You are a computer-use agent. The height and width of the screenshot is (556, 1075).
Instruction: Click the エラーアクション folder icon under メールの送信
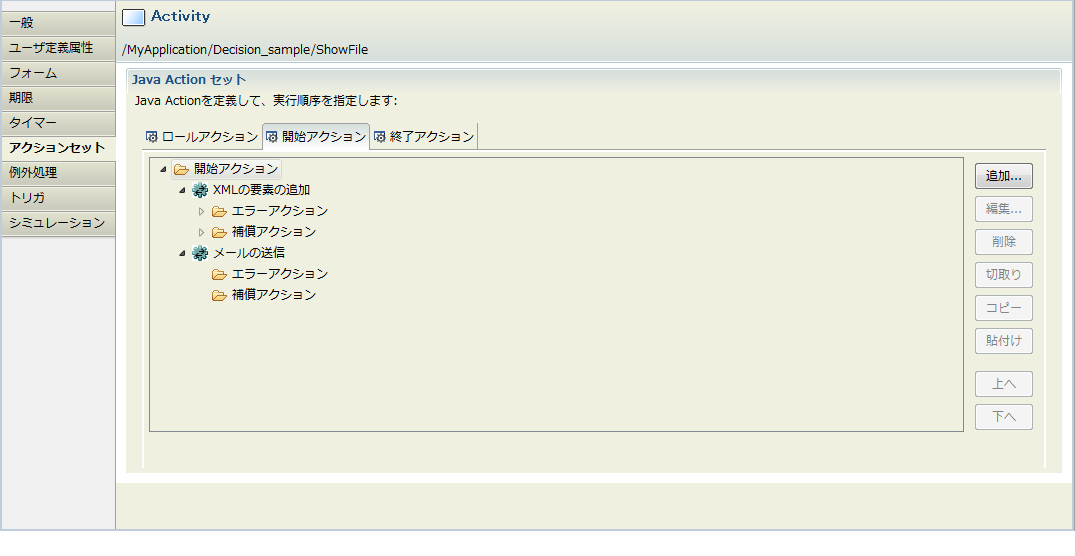tap(219, 274)
